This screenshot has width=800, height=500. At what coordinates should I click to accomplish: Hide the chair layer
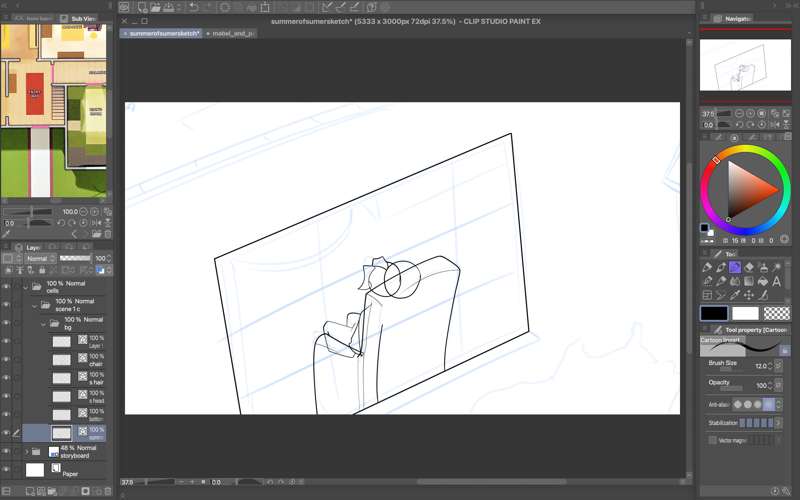[x=6, y=360]
